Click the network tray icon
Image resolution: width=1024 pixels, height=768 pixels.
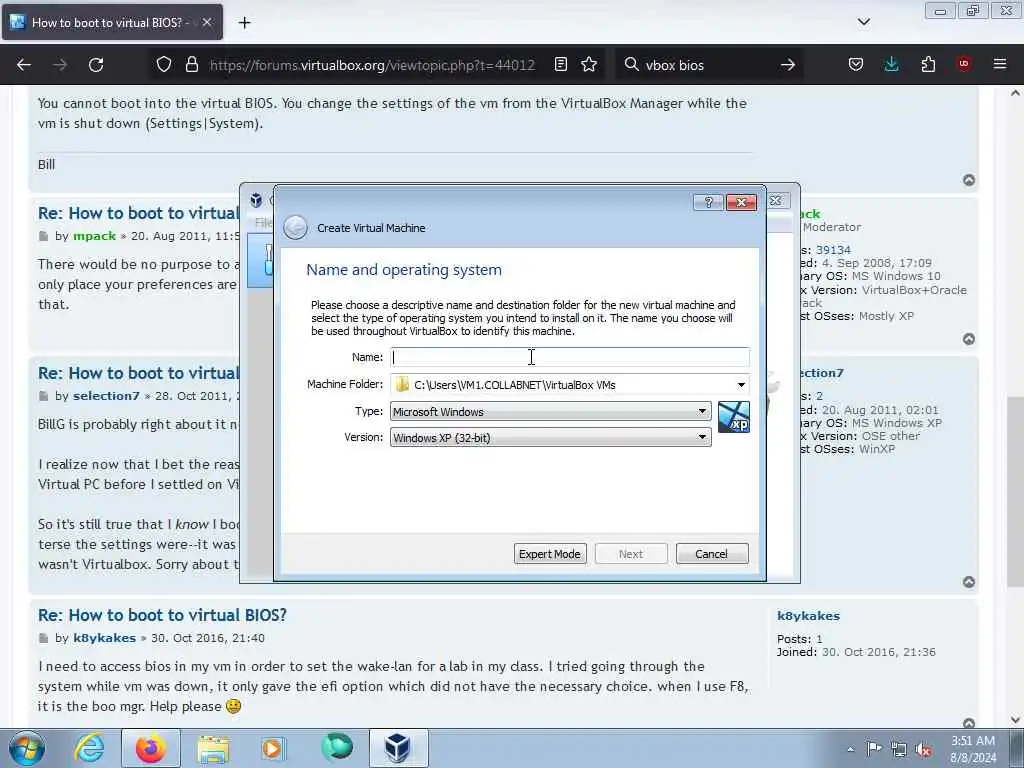[899, 750]
